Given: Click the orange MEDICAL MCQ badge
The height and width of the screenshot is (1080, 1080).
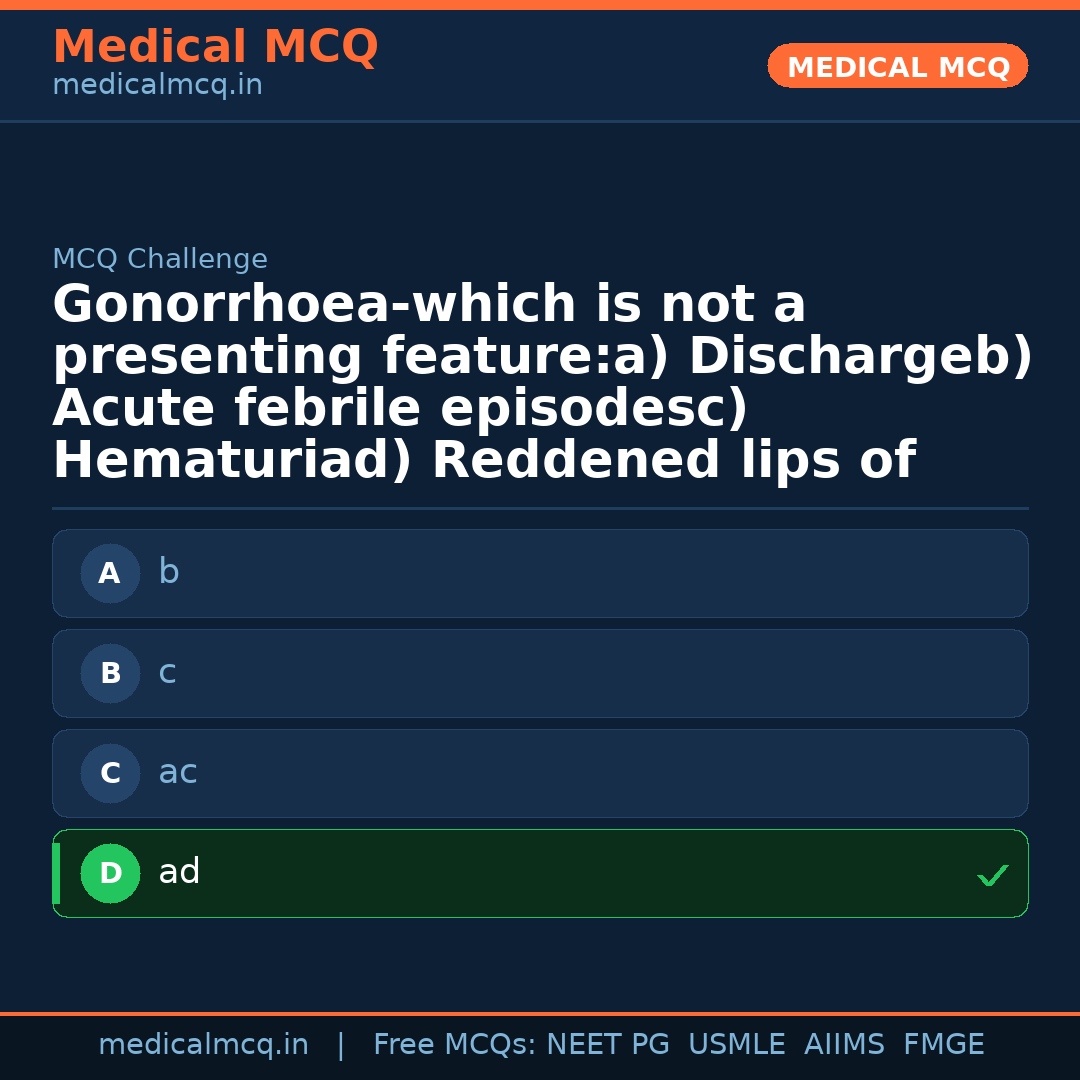Looking at the screenshot, I should (x=897, y=66).
